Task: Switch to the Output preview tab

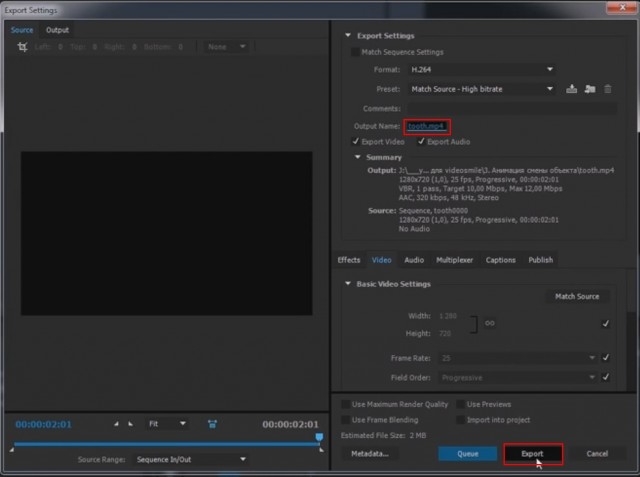Action: pyautogui.click(x=57, y=30)
